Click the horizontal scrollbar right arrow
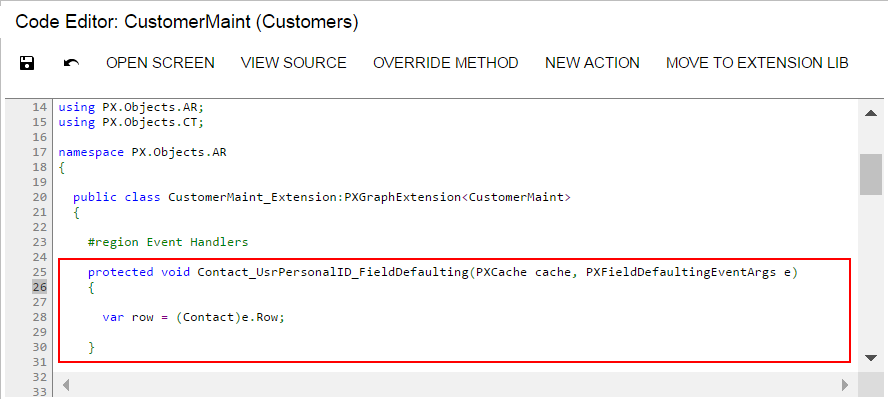Image resolution: width=888 pixels, height=400 pixels. coord(843,384)
